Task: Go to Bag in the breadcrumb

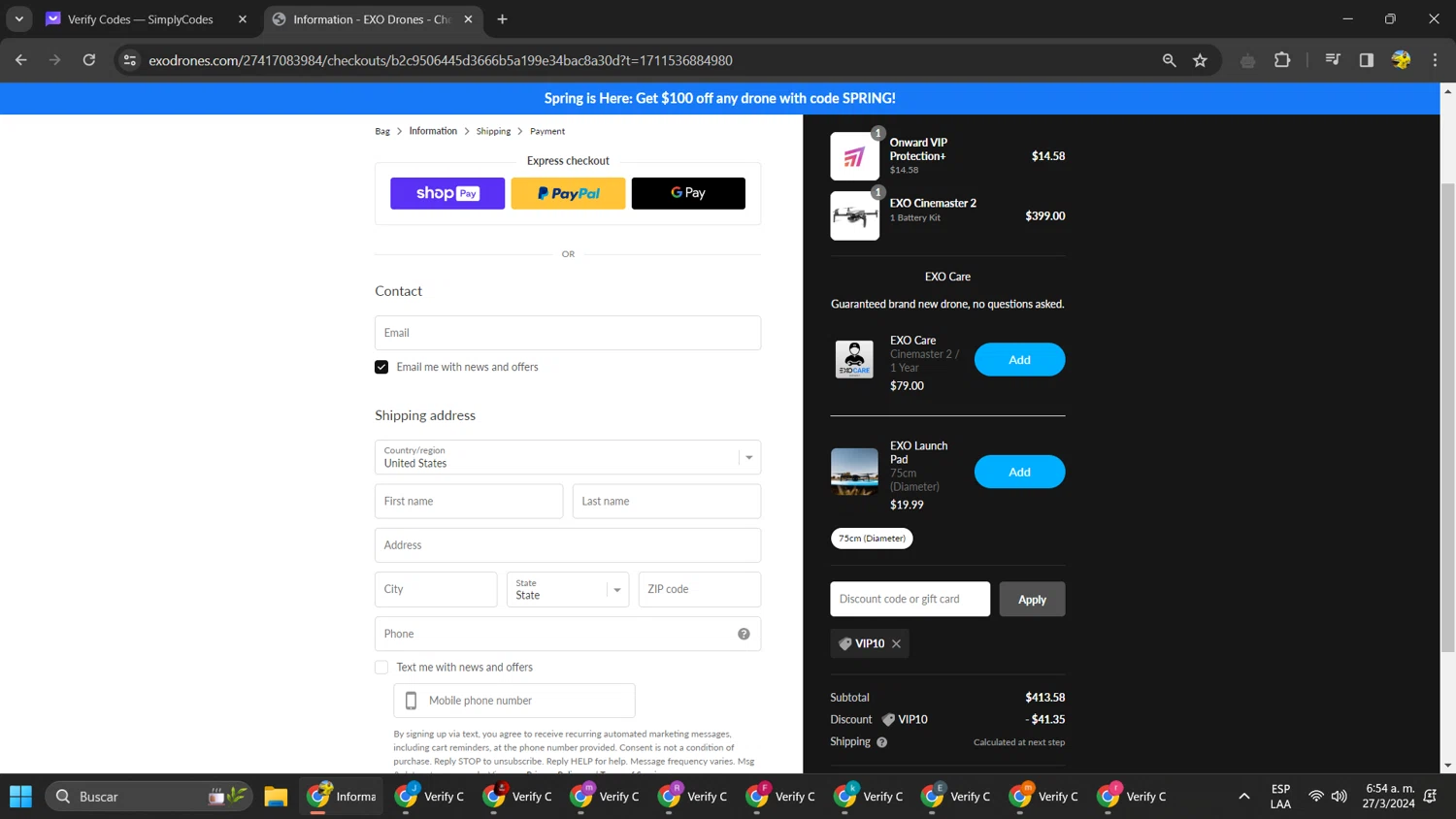Action: [x=382, y=131]
